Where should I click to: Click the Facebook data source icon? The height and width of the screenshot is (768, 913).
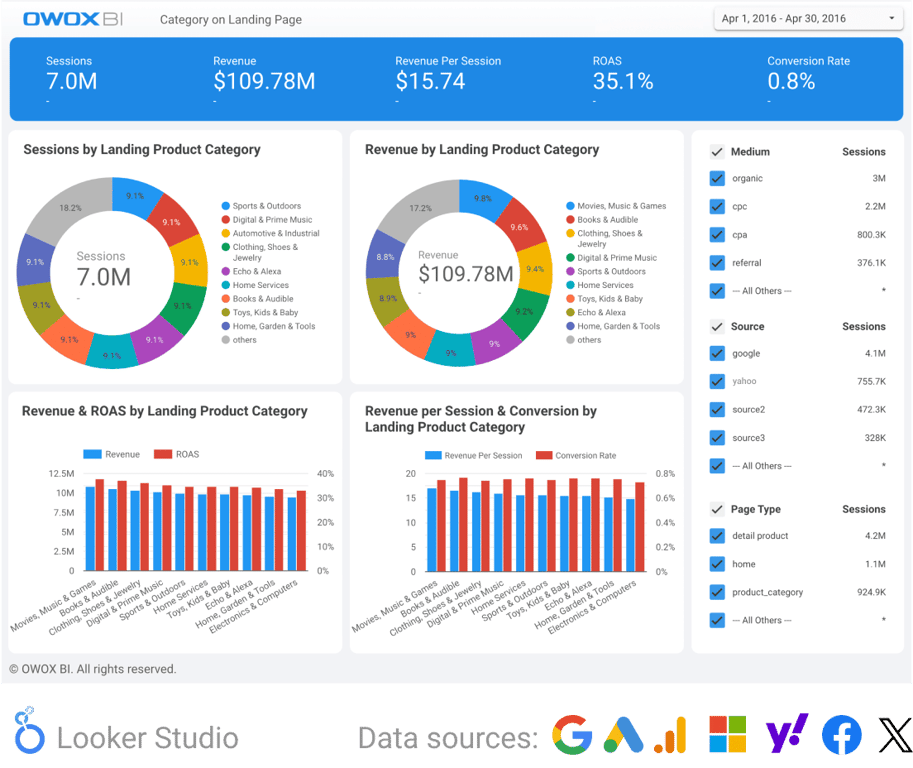click(x=842, y=735)
